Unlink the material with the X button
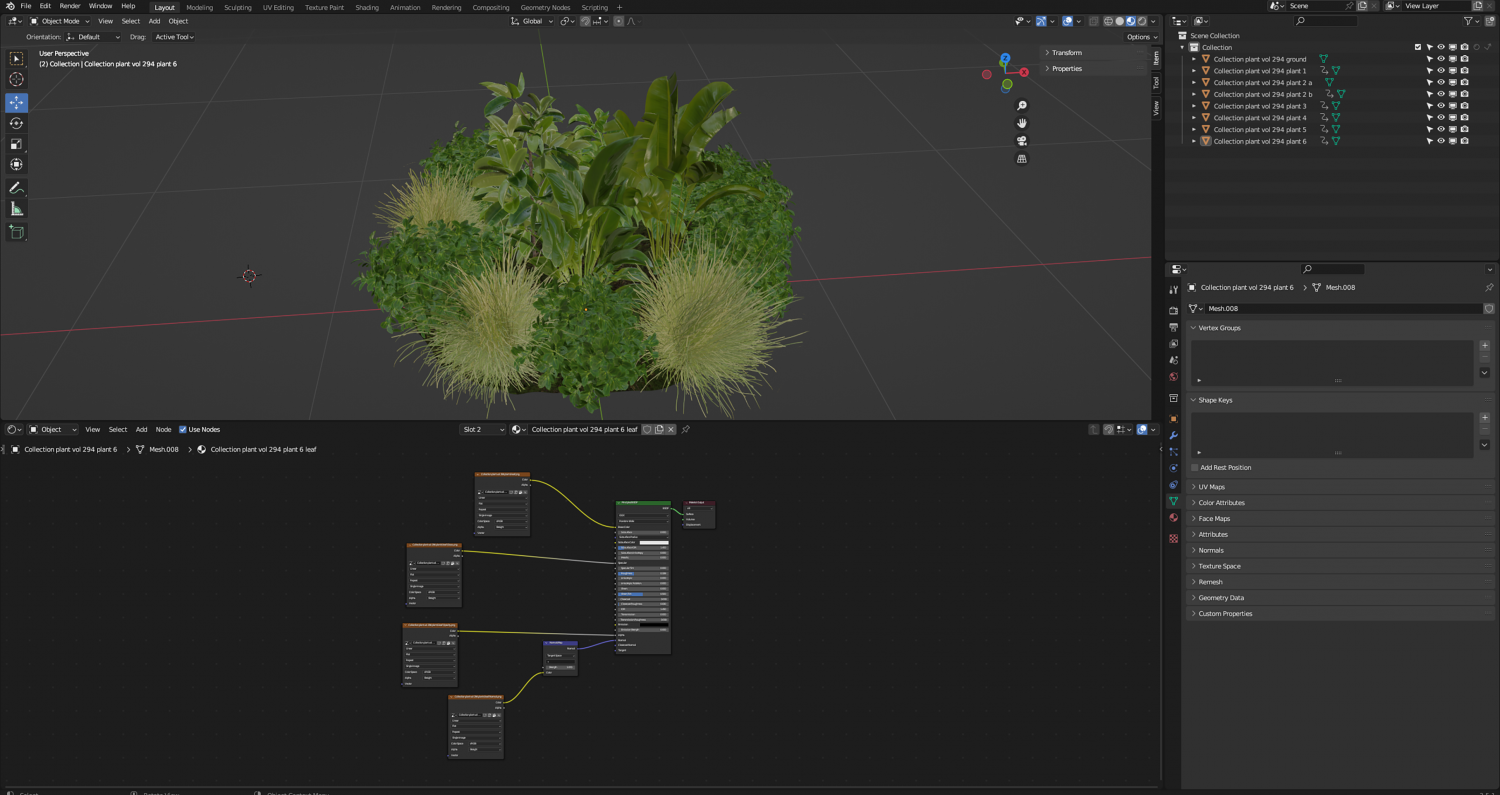The height and width of the screenshot is (795, 1500). [x=671, y=430]
